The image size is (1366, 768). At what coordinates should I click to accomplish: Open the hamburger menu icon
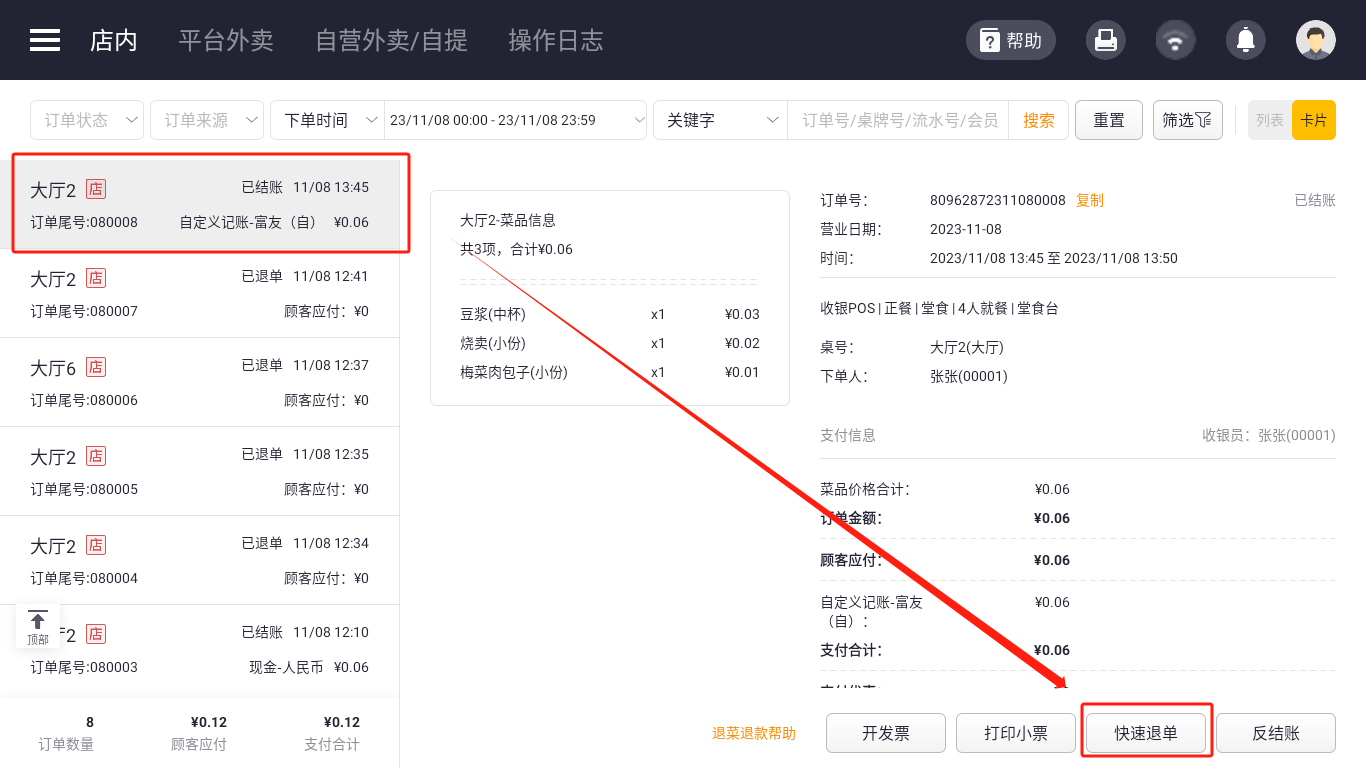(45, 40)
